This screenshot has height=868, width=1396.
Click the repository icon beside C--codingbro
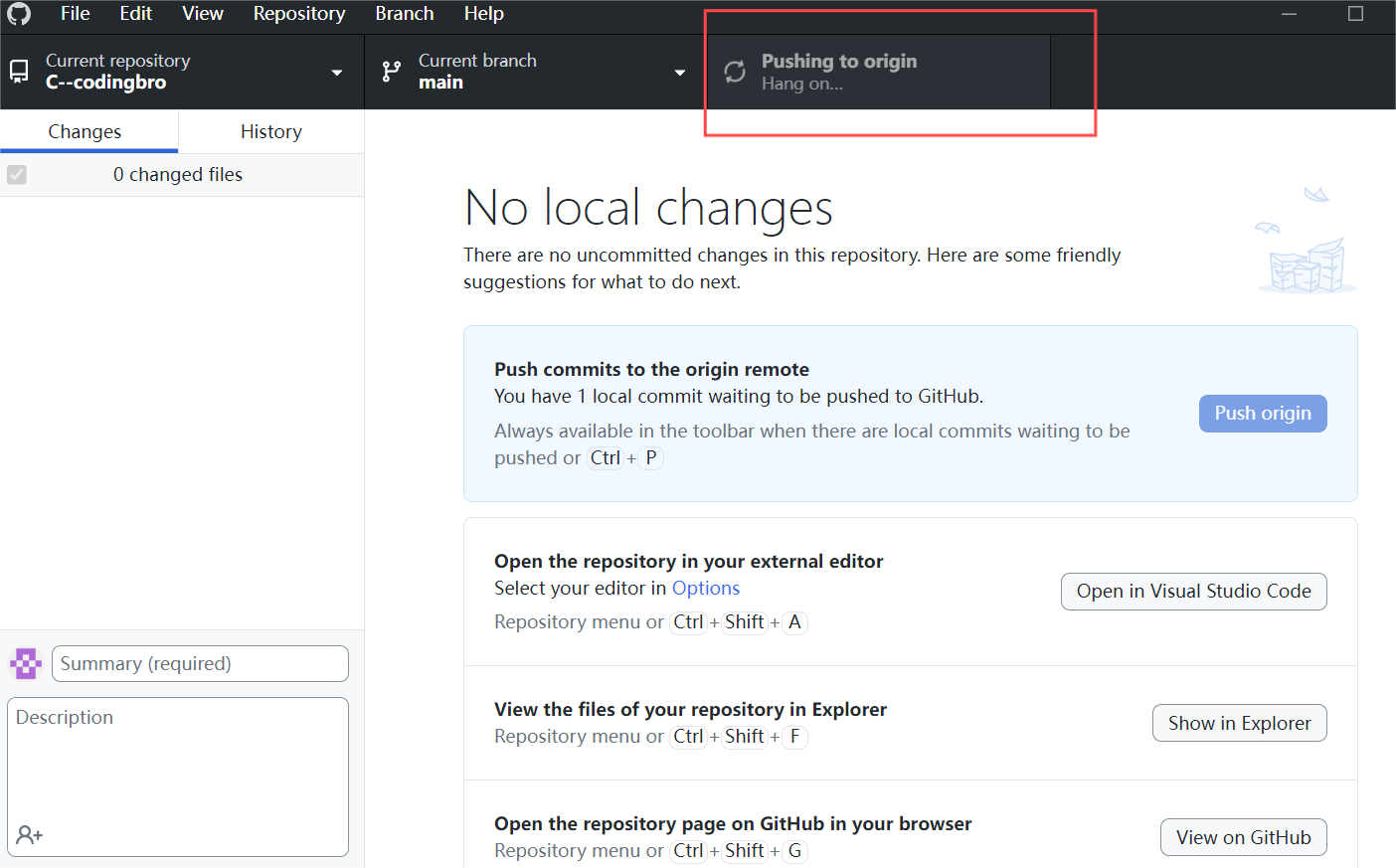(x=19, y=72)
